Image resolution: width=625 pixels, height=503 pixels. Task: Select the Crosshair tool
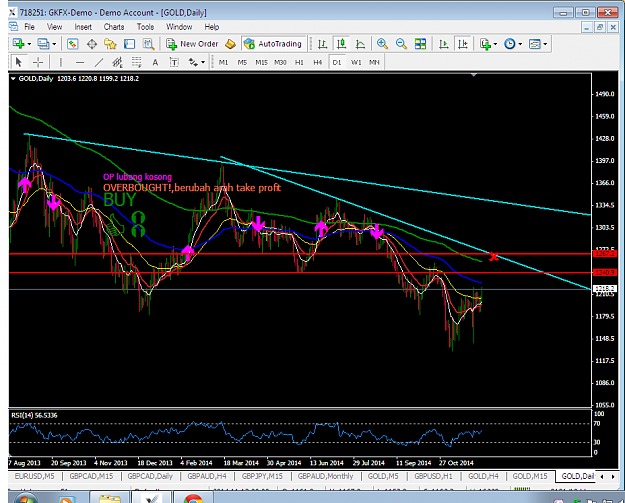pos(38,62)
